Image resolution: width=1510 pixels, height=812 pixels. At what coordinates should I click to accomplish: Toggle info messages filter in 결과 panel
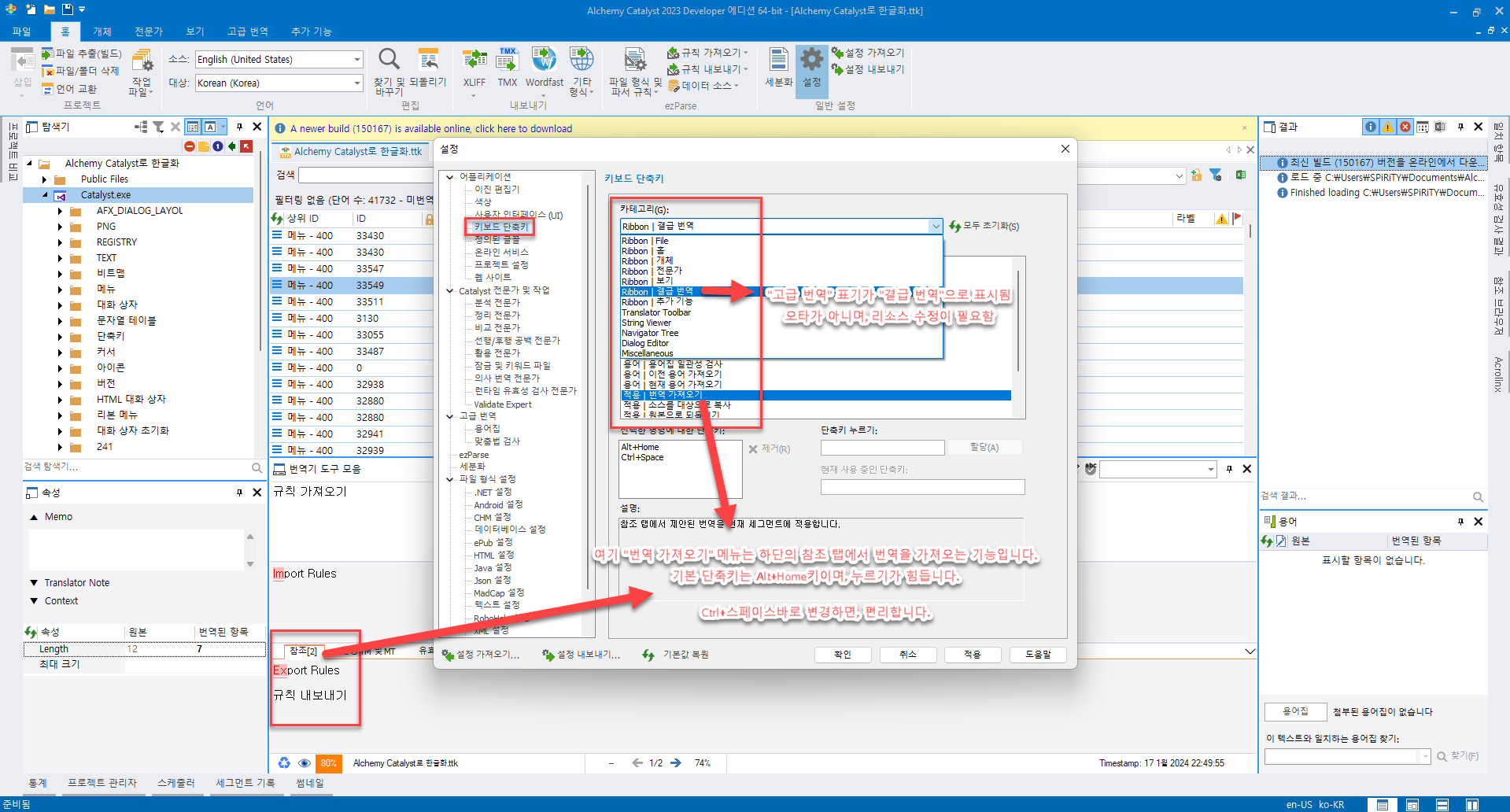click(x=1371, y=127)
